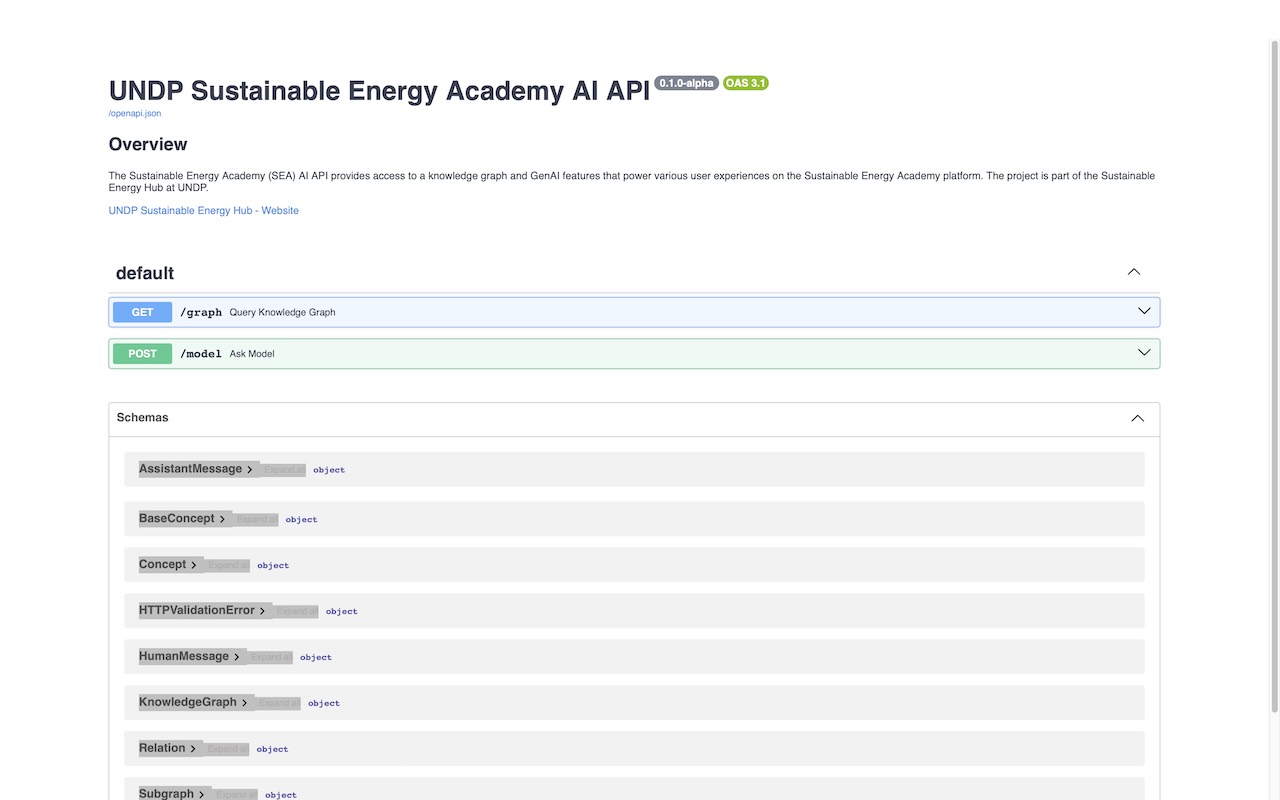Expand the KnowledgeGraph schema
The height and width of the screenshot is (800, 1280).
pos(195,703)
